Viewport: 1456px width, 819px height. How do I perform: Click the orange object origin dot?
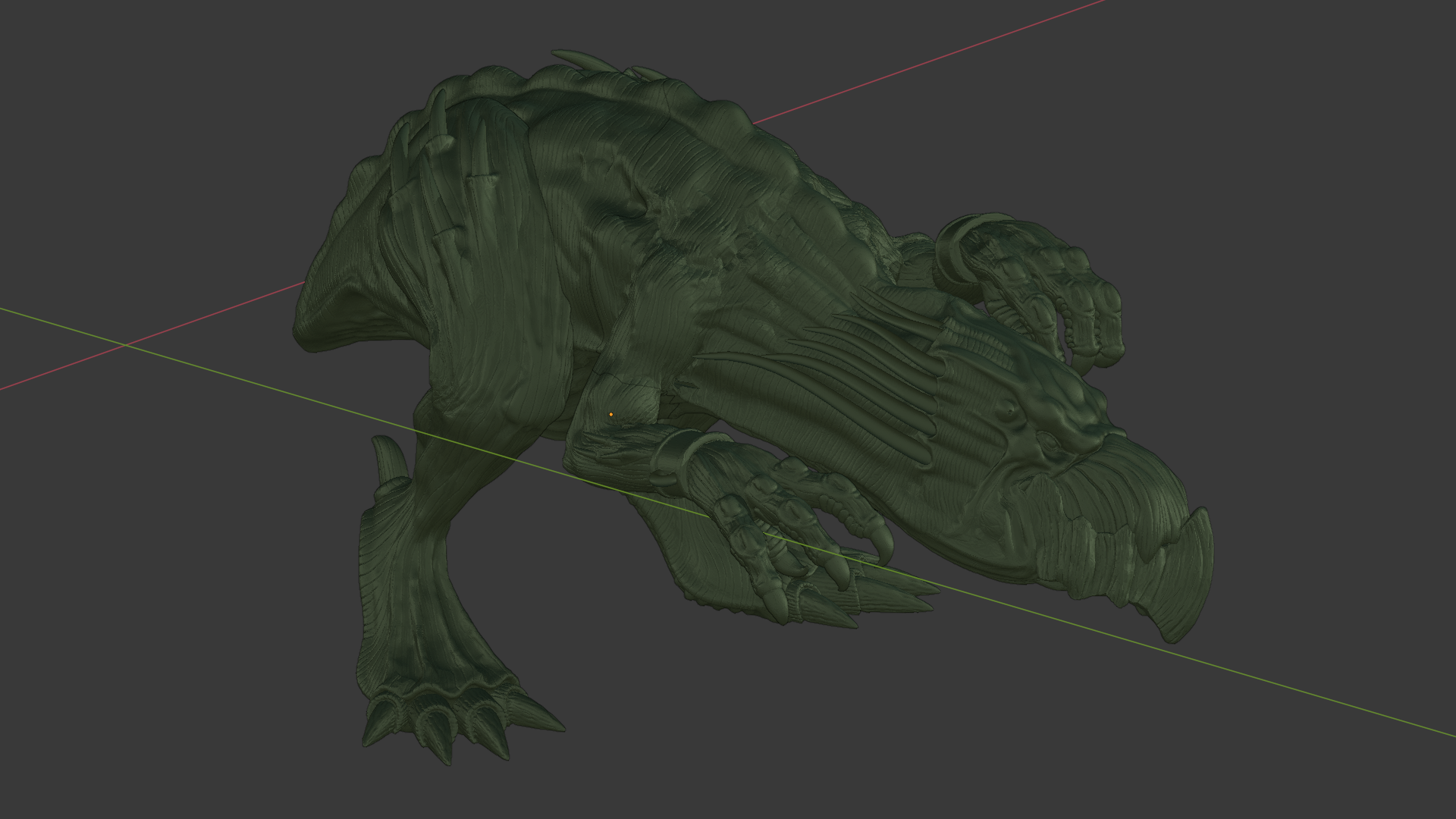coord(610,415)
